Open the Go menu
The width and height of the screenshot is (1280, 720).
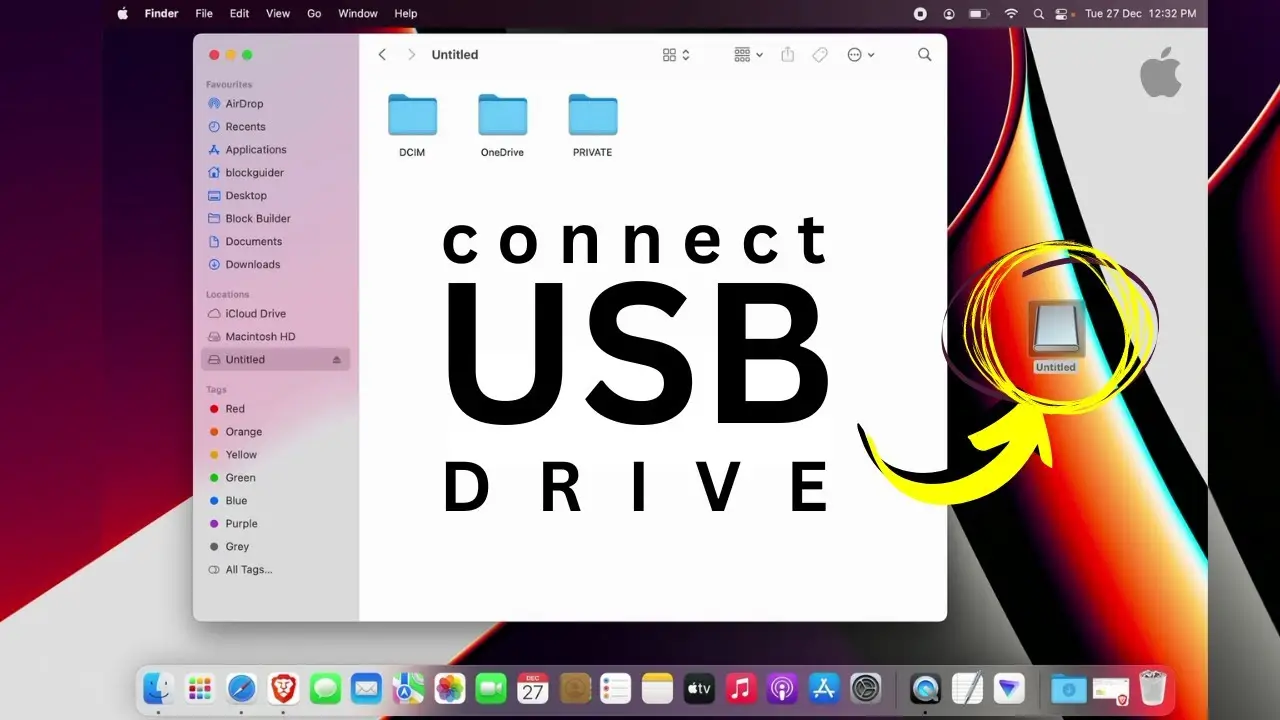pos(314,13)
